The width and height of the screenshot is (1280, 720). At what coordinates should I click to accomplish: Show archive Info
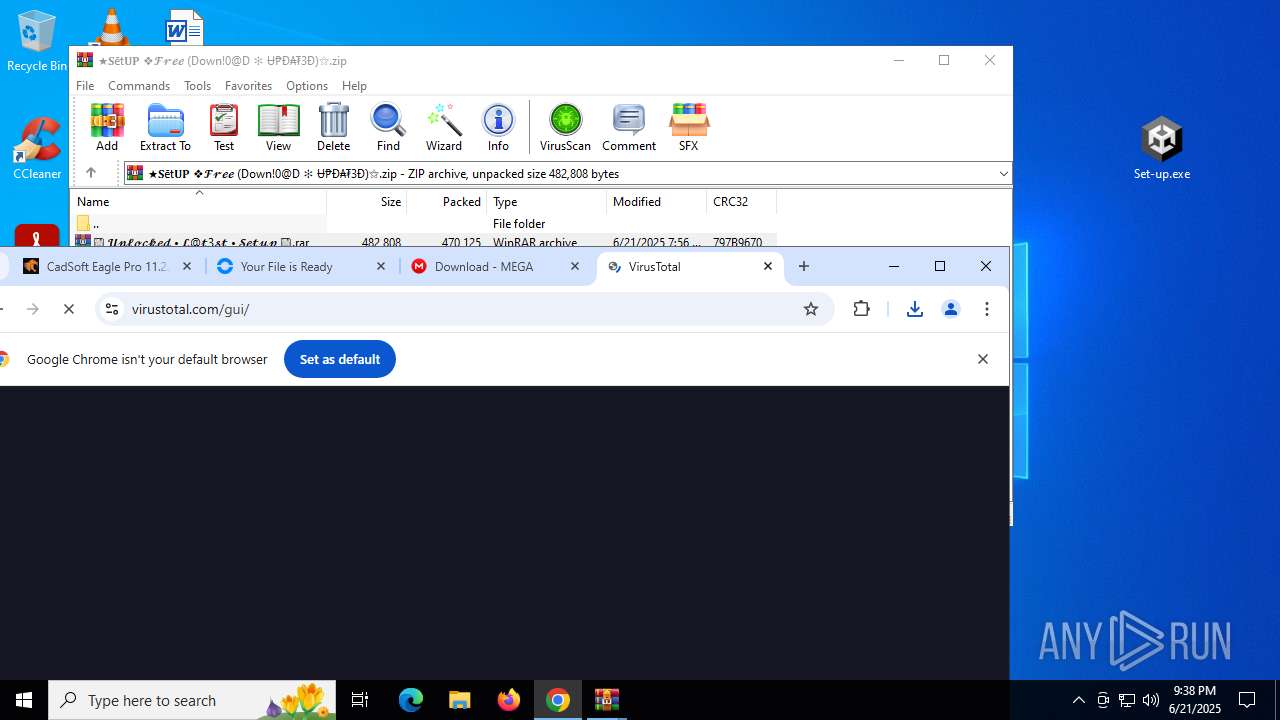click(x=498, y=127)
